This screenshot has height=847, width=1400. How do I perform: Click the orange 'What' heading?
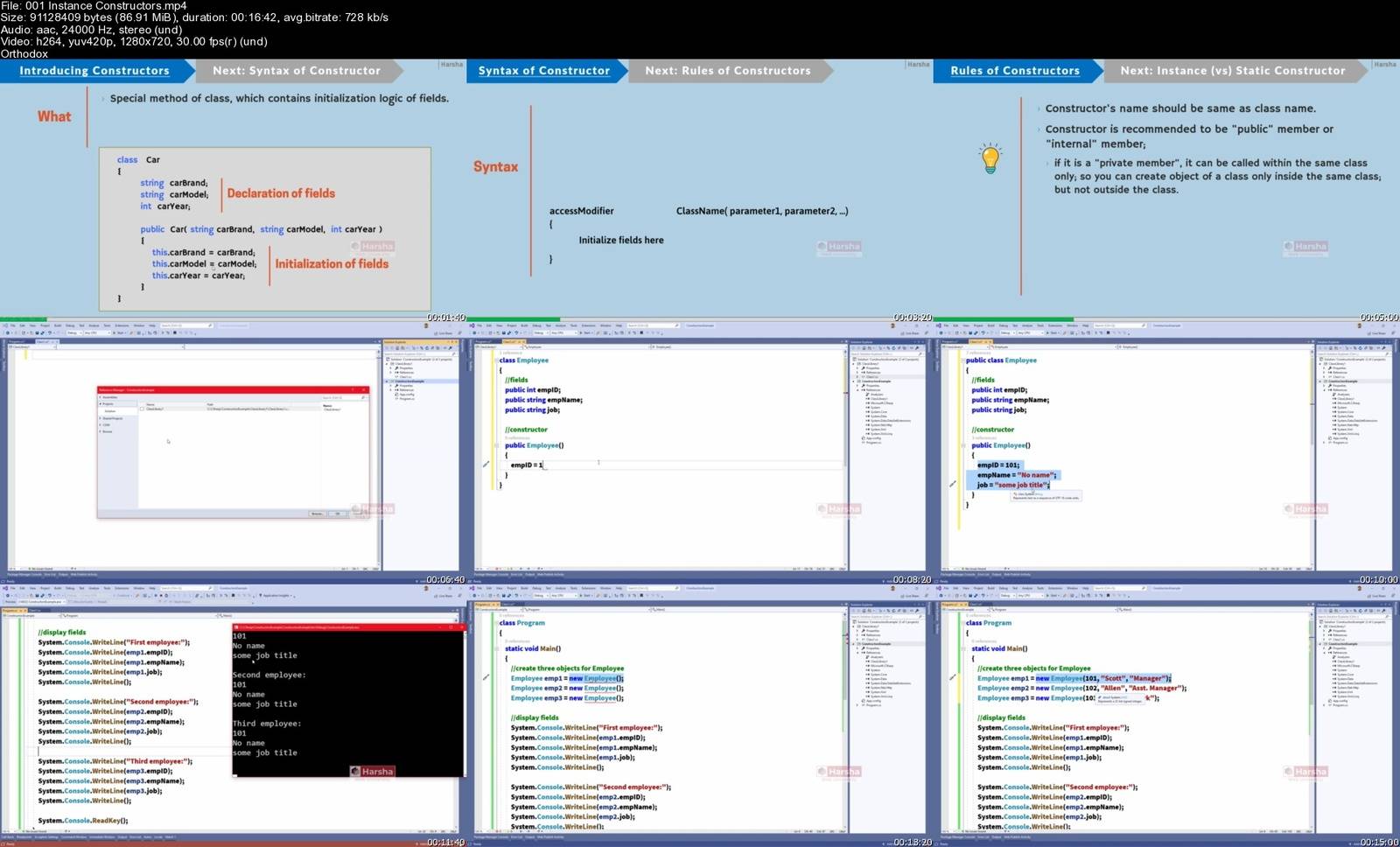click(x=54, y=116)
